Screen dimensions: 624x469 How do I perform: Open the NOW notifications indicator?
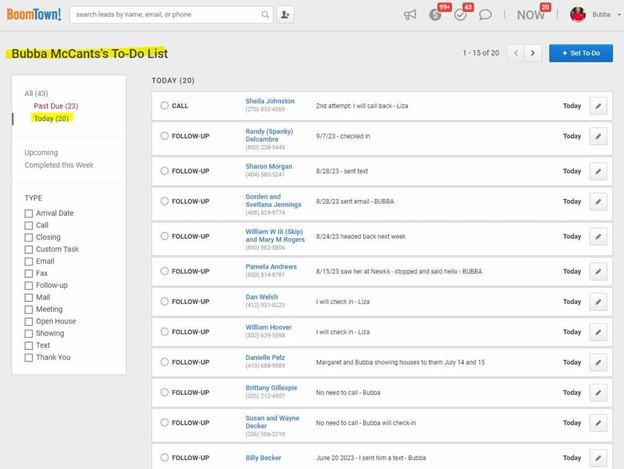[x=530, y=15]
